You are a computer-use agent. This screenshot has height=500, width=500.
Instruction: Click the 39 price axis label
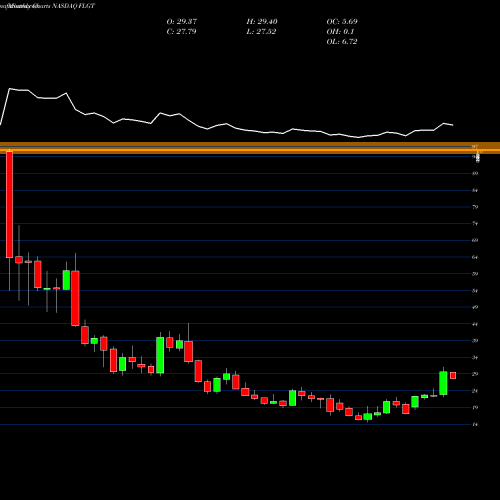click(x=475, y=341)
